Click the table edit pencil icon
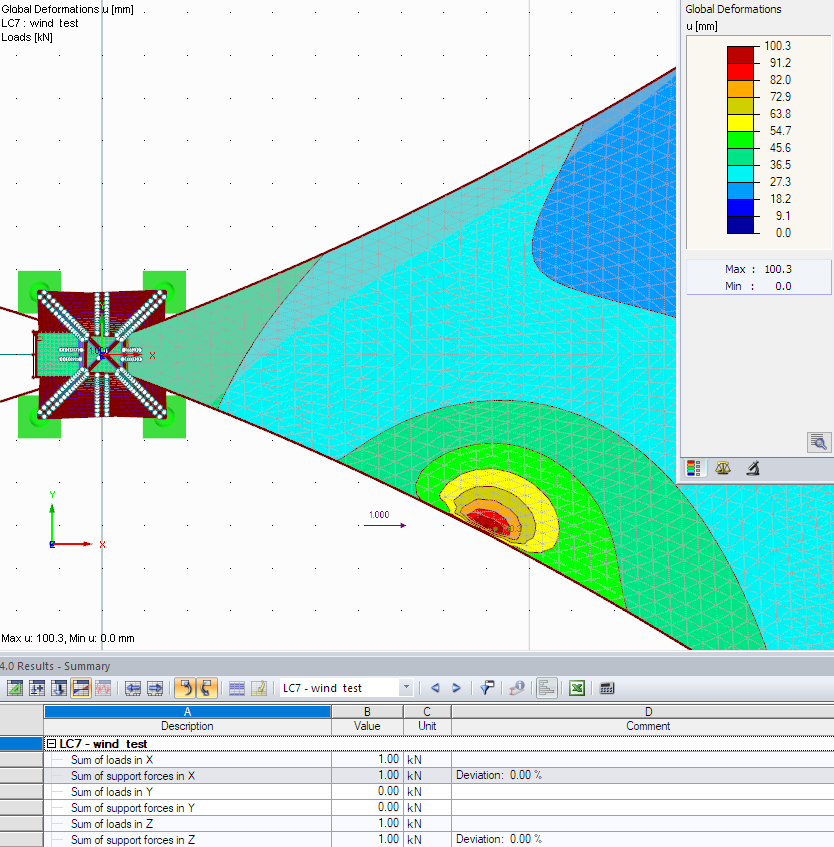The image size is (834, 847). 259,688
